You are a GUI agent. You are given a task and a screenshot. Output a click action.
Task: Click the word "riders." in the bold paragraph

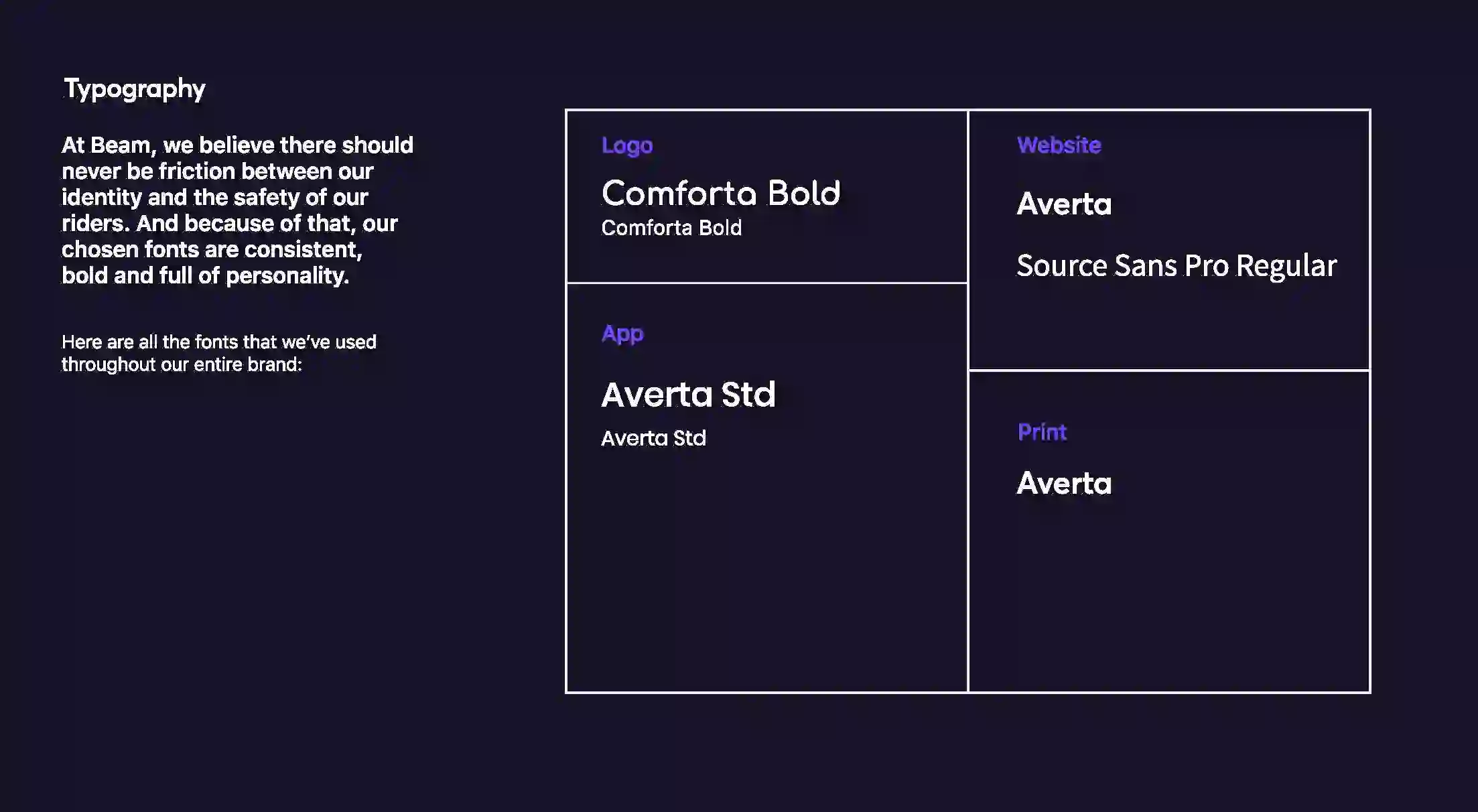point(95,224)
